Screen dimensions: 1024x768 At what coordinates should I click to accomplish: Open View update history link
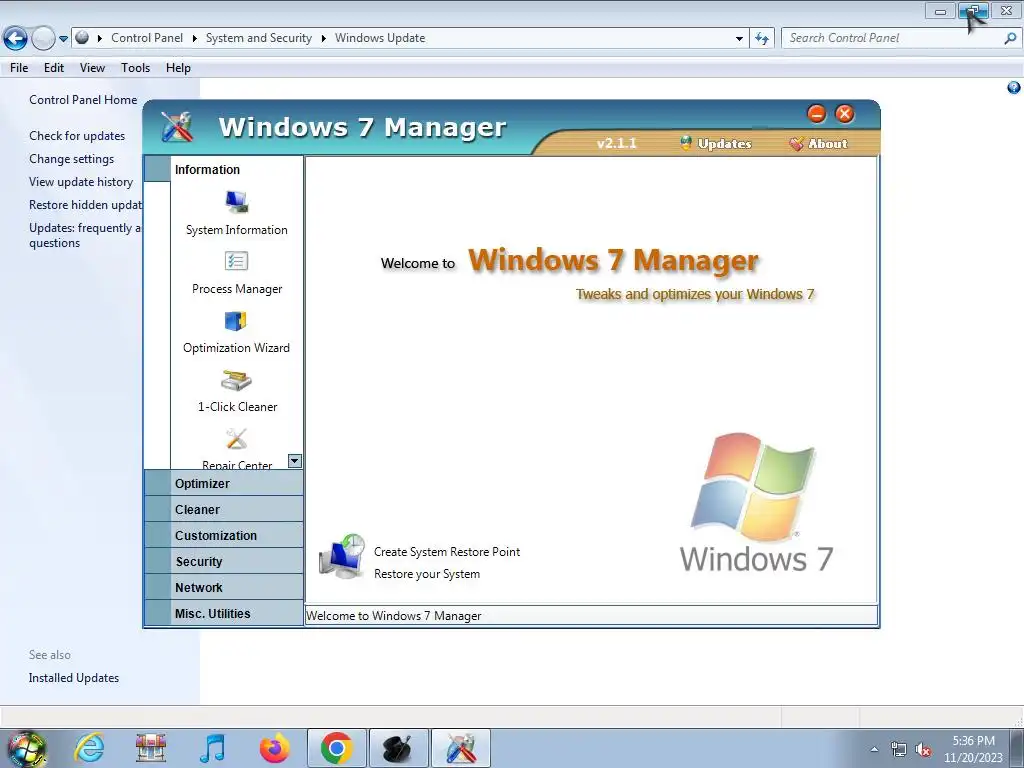click(x=81, y=182)
